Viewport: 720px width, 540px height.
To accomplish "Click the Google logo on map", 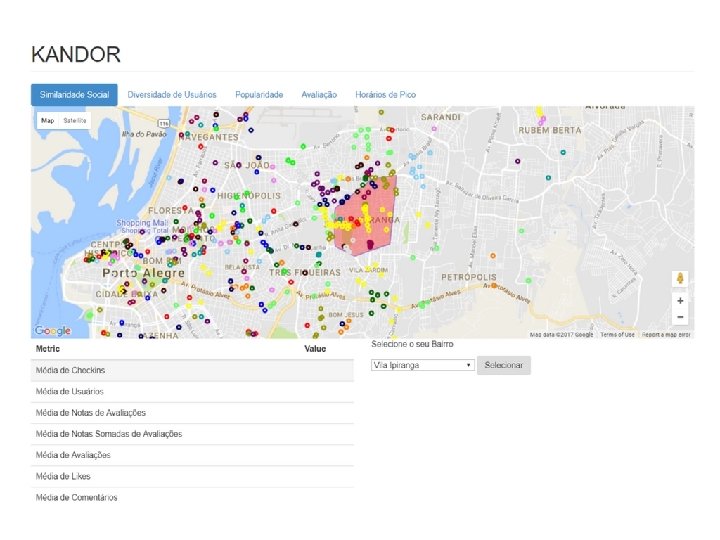I will [53, 331].
